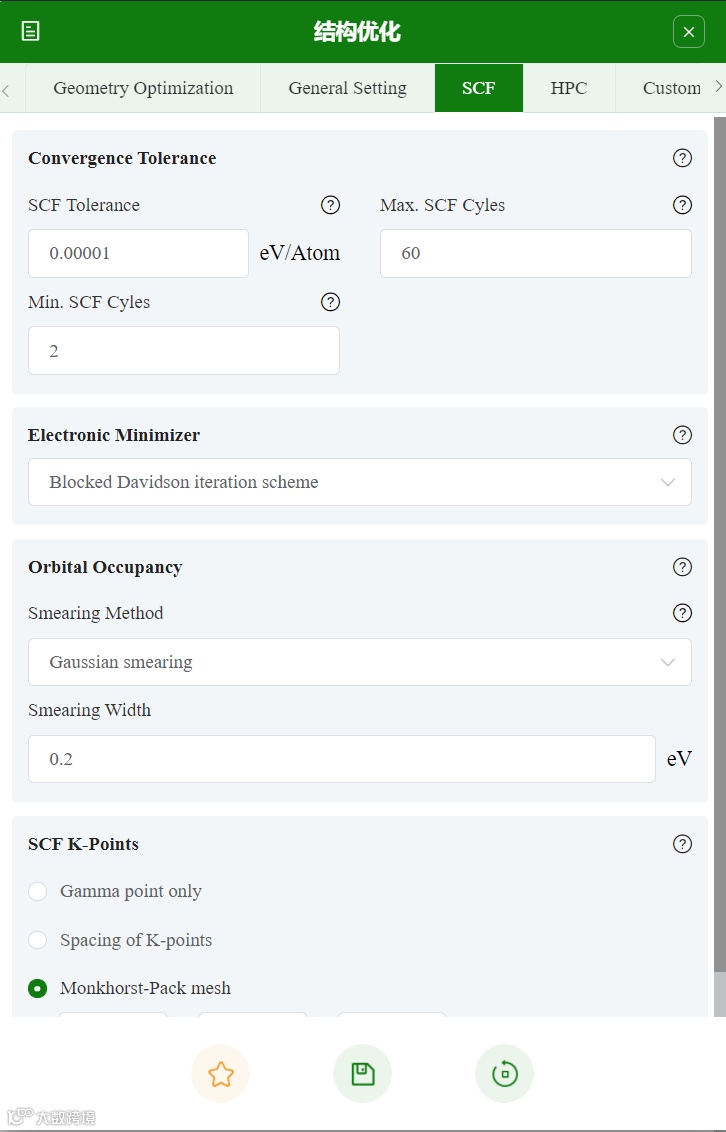726x1132 pixels.
Task: Click the document list icon in header
Action: coord(31,31)
